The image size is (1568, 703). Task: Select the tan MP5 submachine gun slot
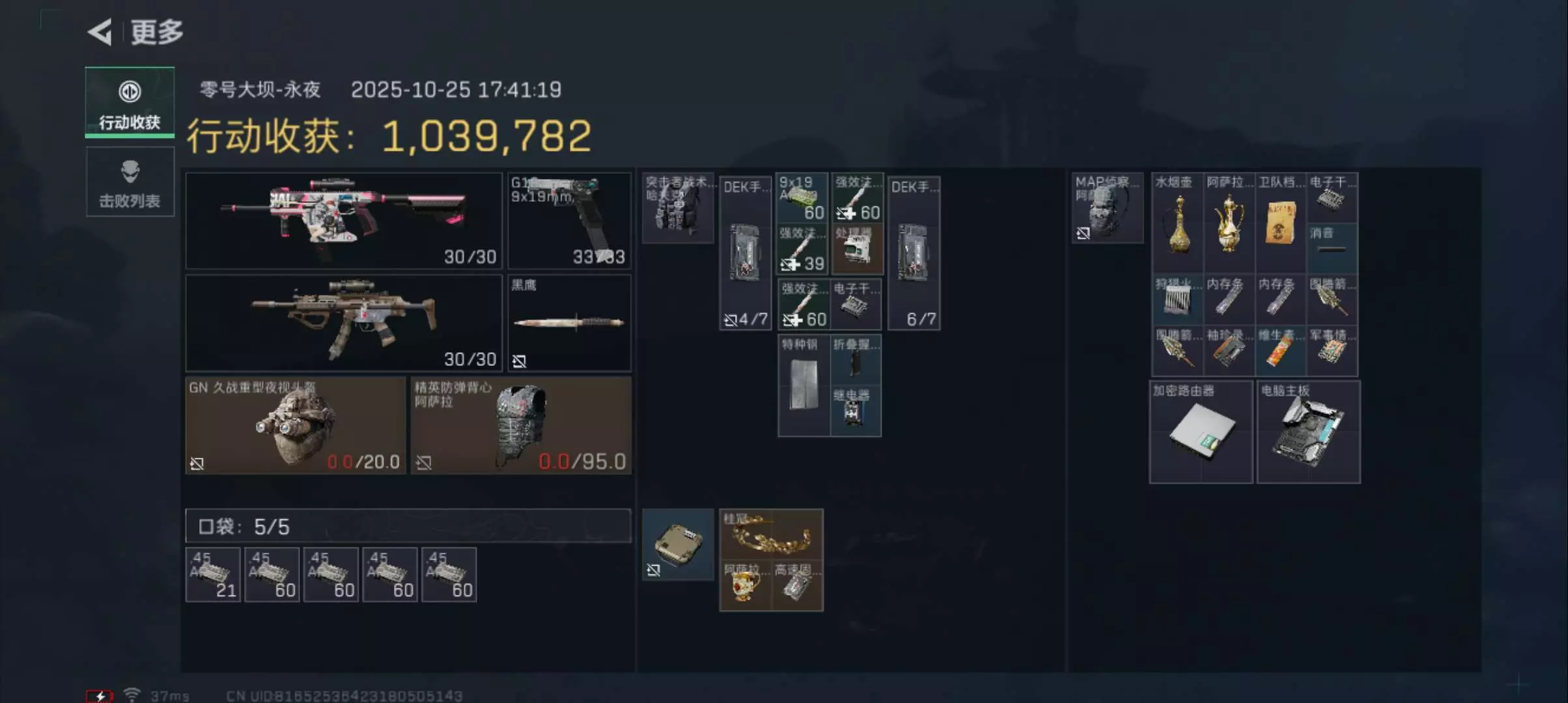[x=343, y=323]
